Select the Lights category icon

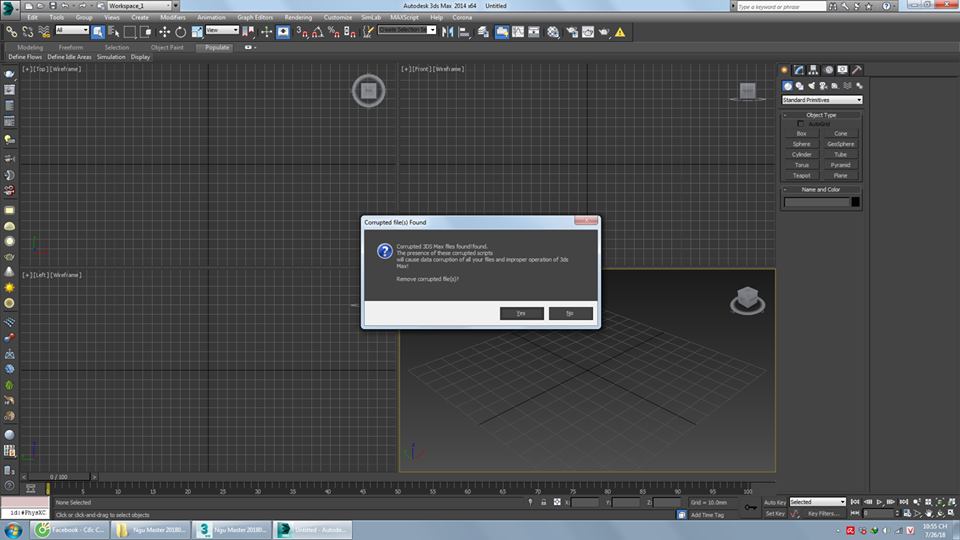[x=812, y=86]
